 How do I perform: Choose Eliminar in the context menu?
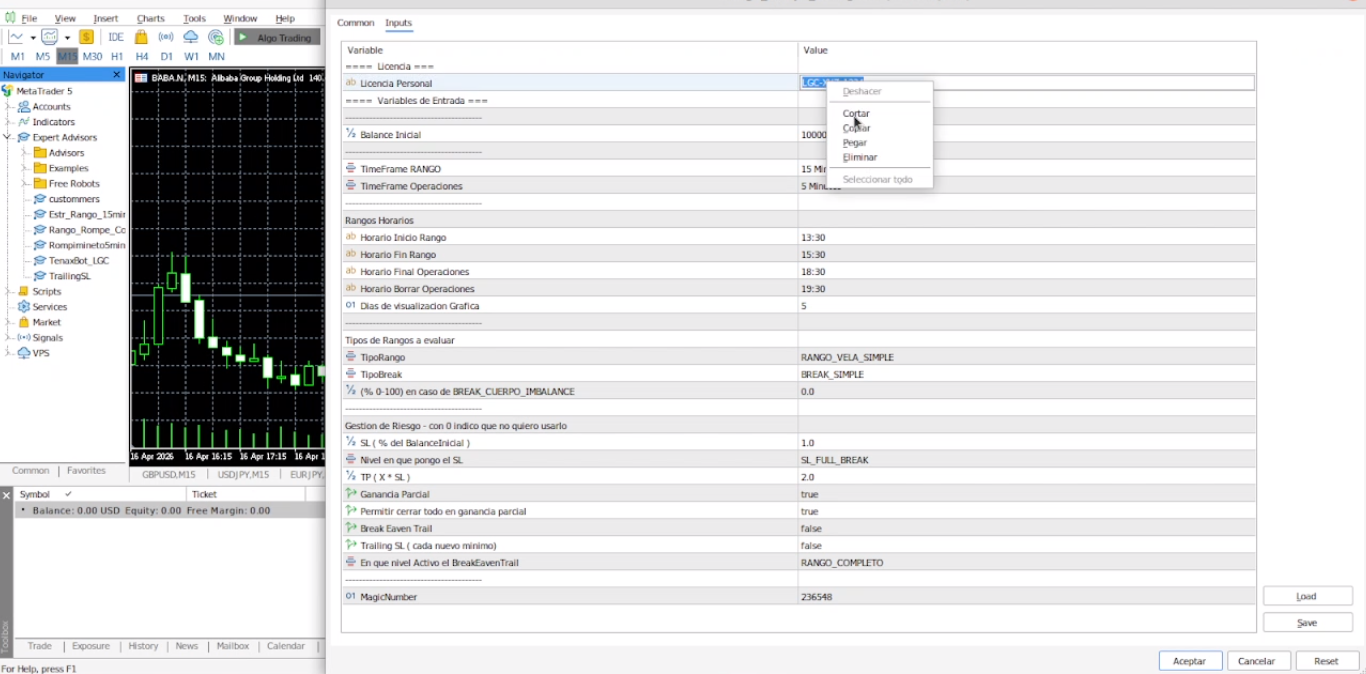pyautogui.click(x=859, y=157)
